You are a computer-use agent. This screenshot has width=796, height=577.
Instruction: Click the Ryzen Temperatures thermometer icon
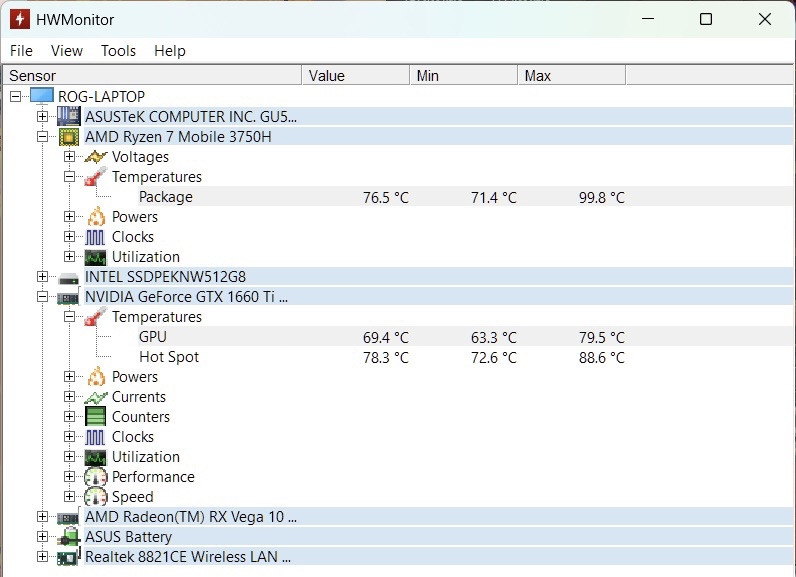pos(95,176)
